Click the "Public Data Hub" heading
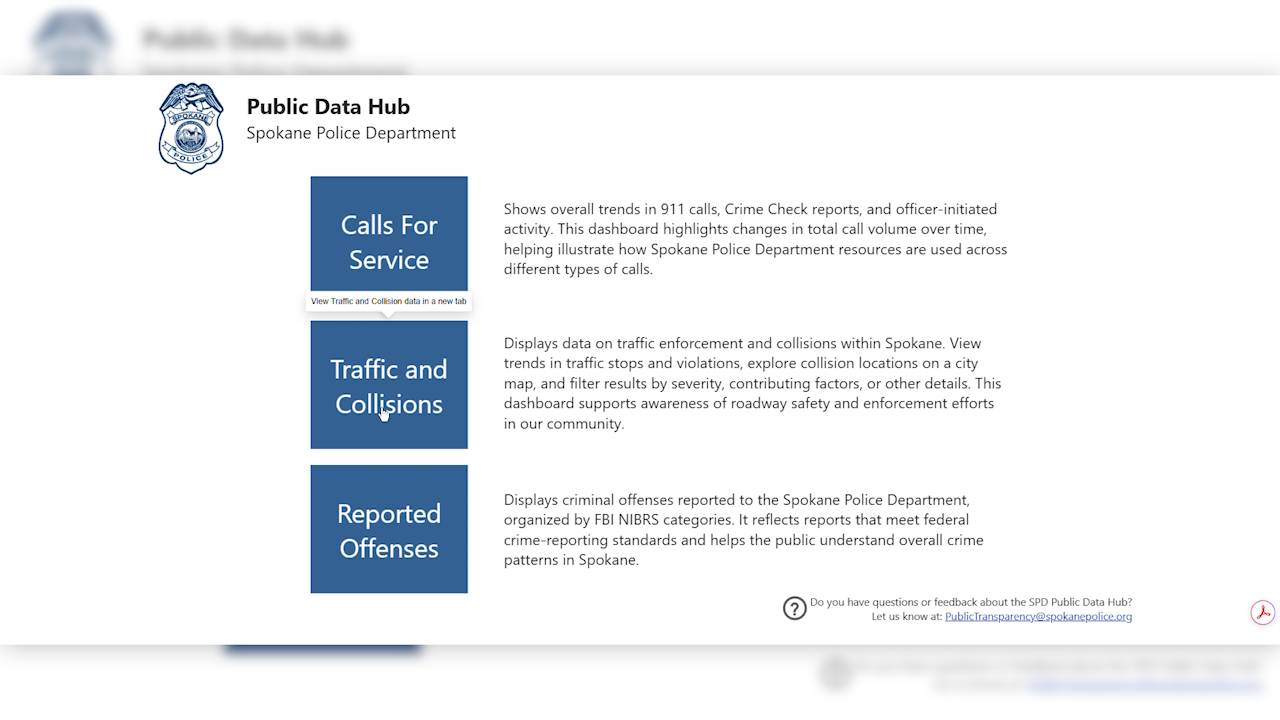Viewport: 1280px width, 720px height. coord(328,107)
